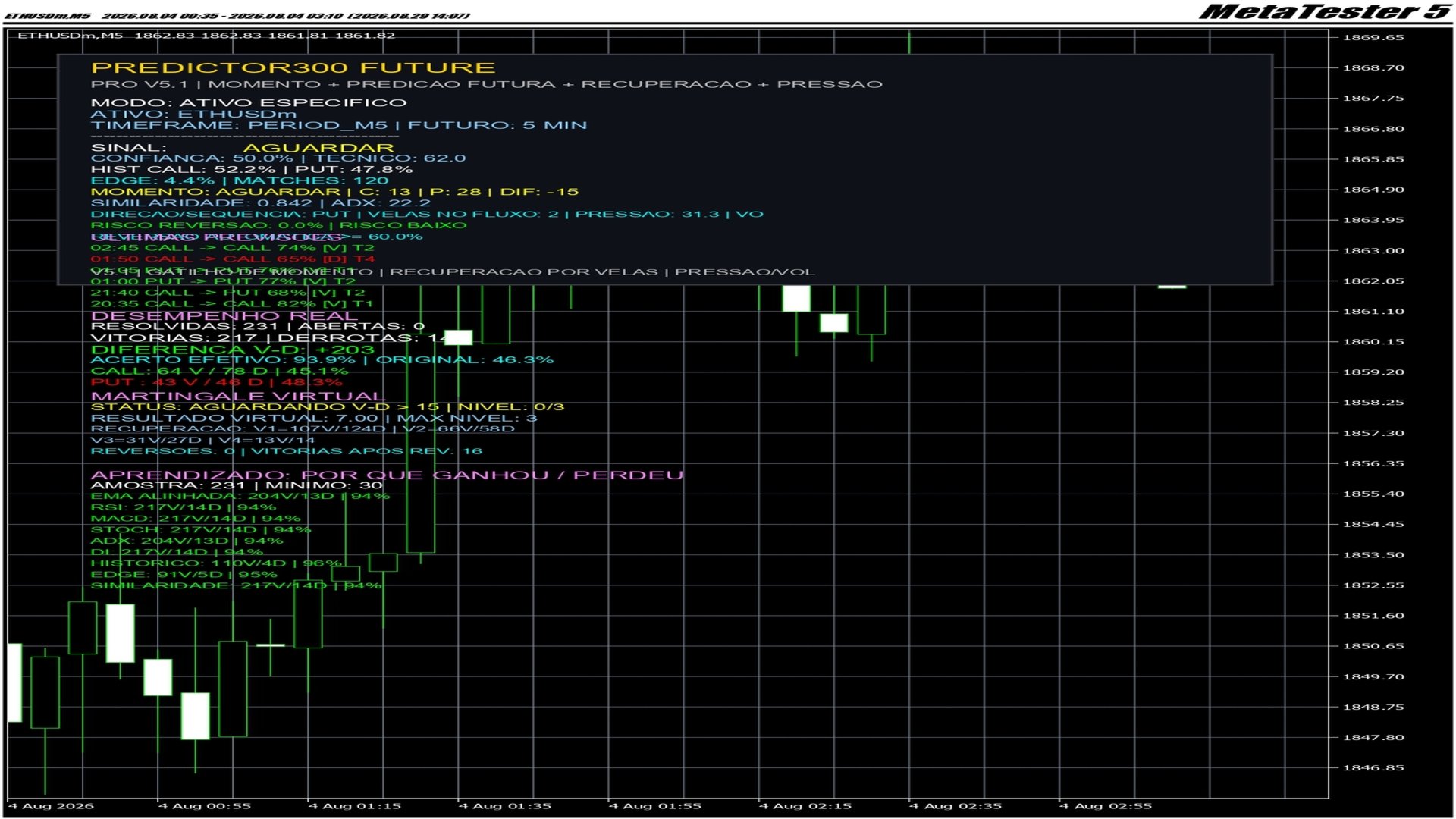Image resolution: width=1456 pixels, height=819 pixels.
Task: Click the 4 Aug 02:55 time label
Action: (x=1105, y=806)
